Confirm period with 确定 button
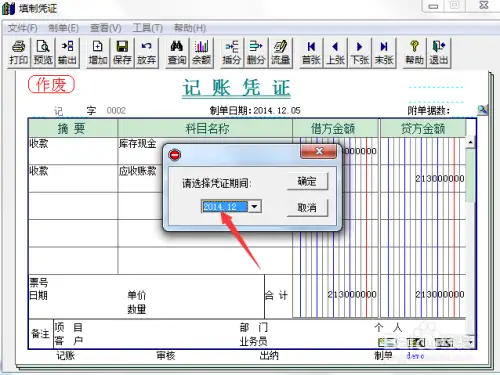Screen dimensions: 500x375 307,181
